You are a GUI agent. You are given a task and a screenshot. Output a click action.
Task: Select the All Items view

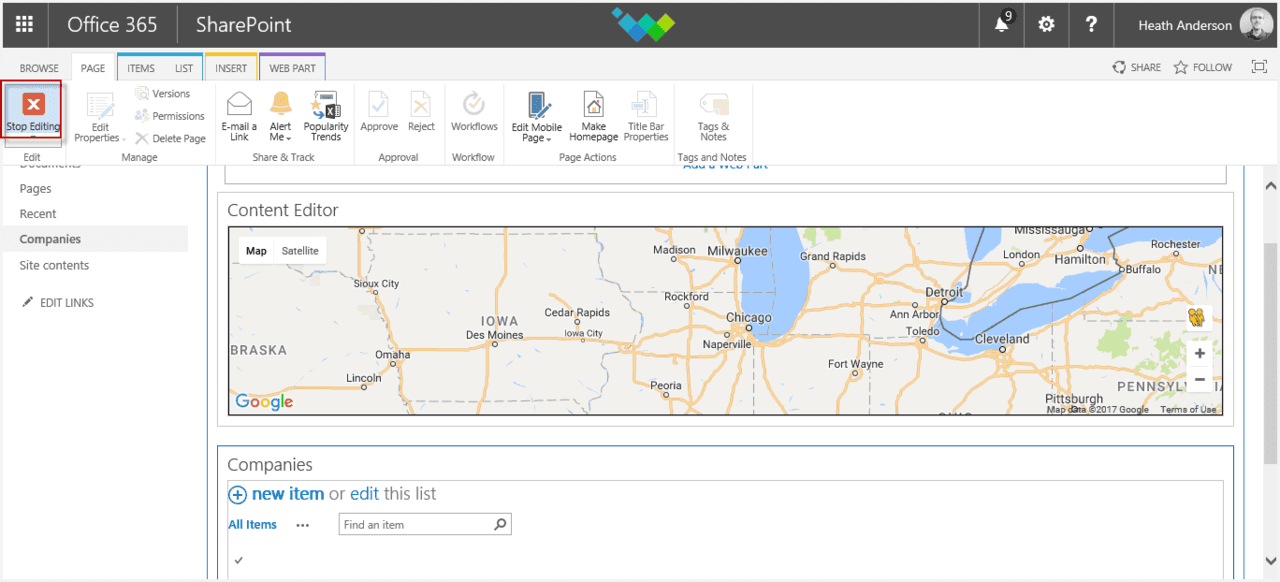click(x=252, y=524)
